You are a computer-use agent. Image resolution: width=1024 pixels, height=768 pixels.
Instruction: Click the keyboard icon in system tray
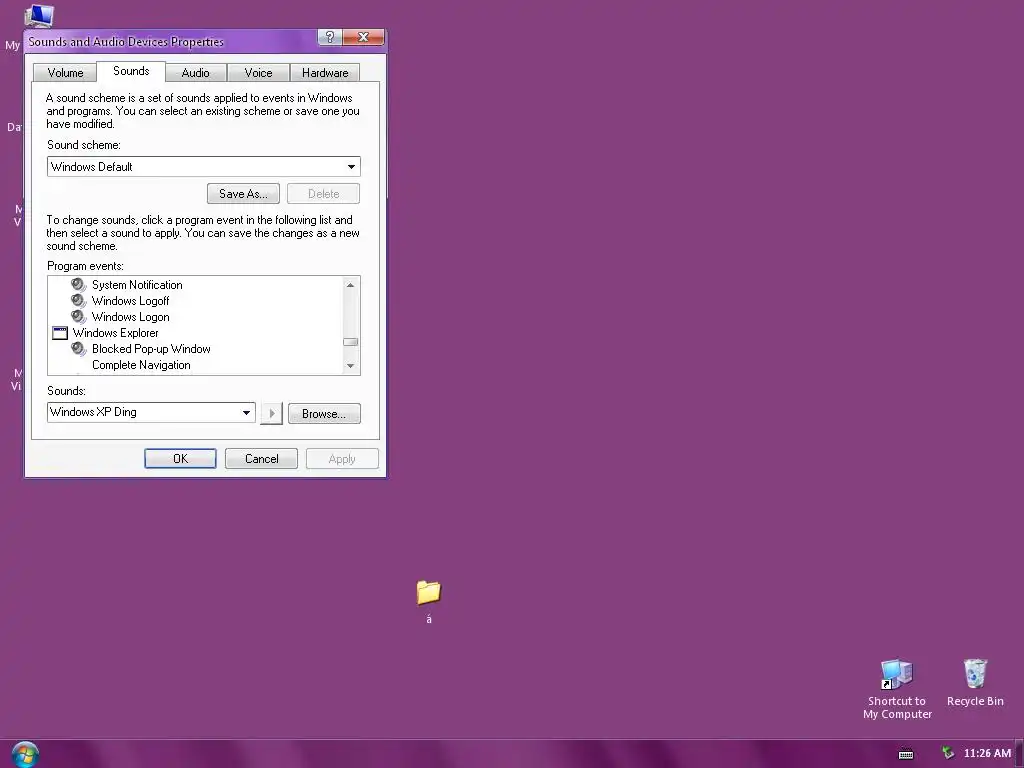(x=906, y=754)
